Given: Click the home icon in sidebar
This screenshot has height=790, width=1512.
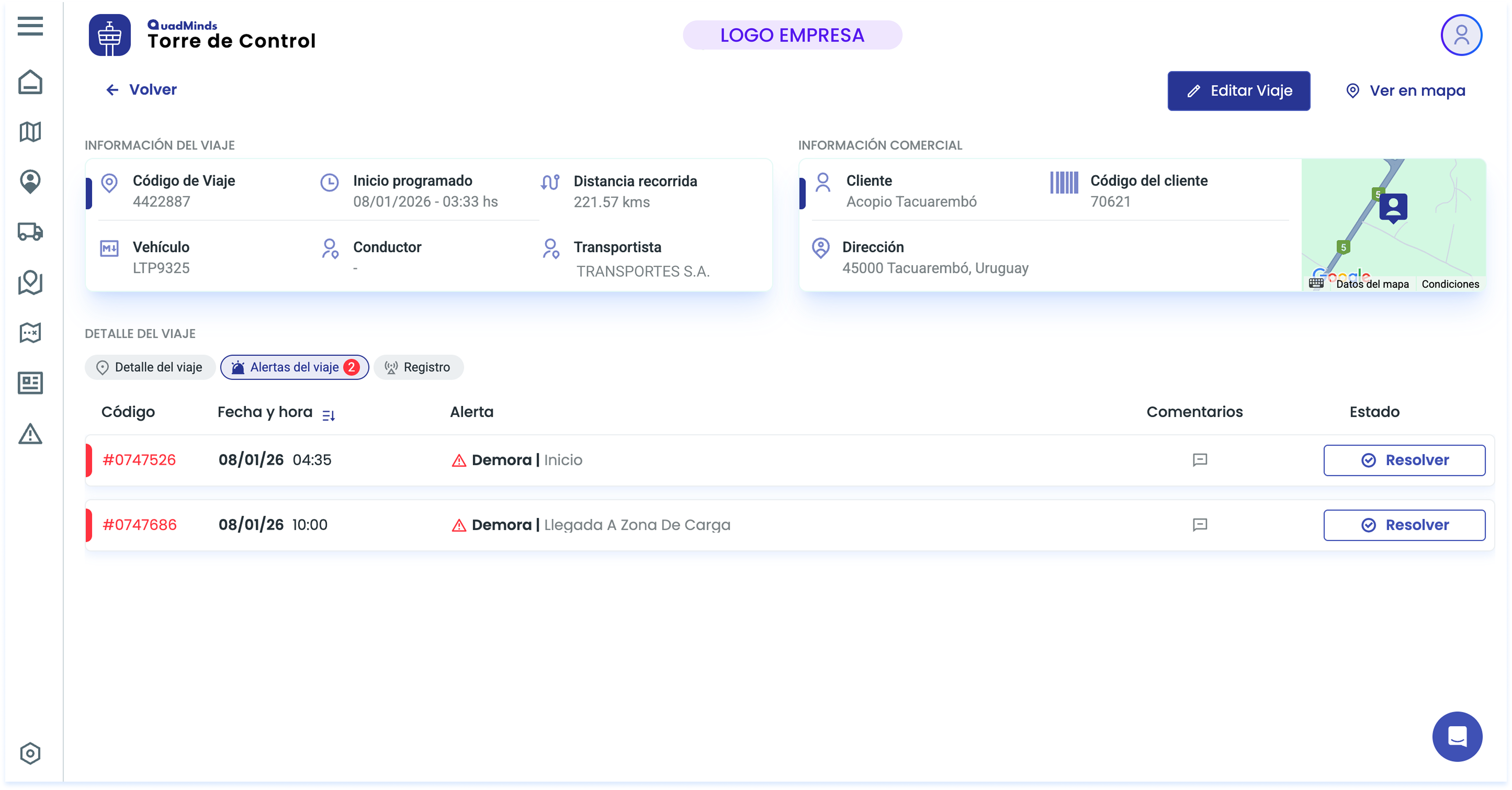Looking at the screenshot, I should (30, 82).
